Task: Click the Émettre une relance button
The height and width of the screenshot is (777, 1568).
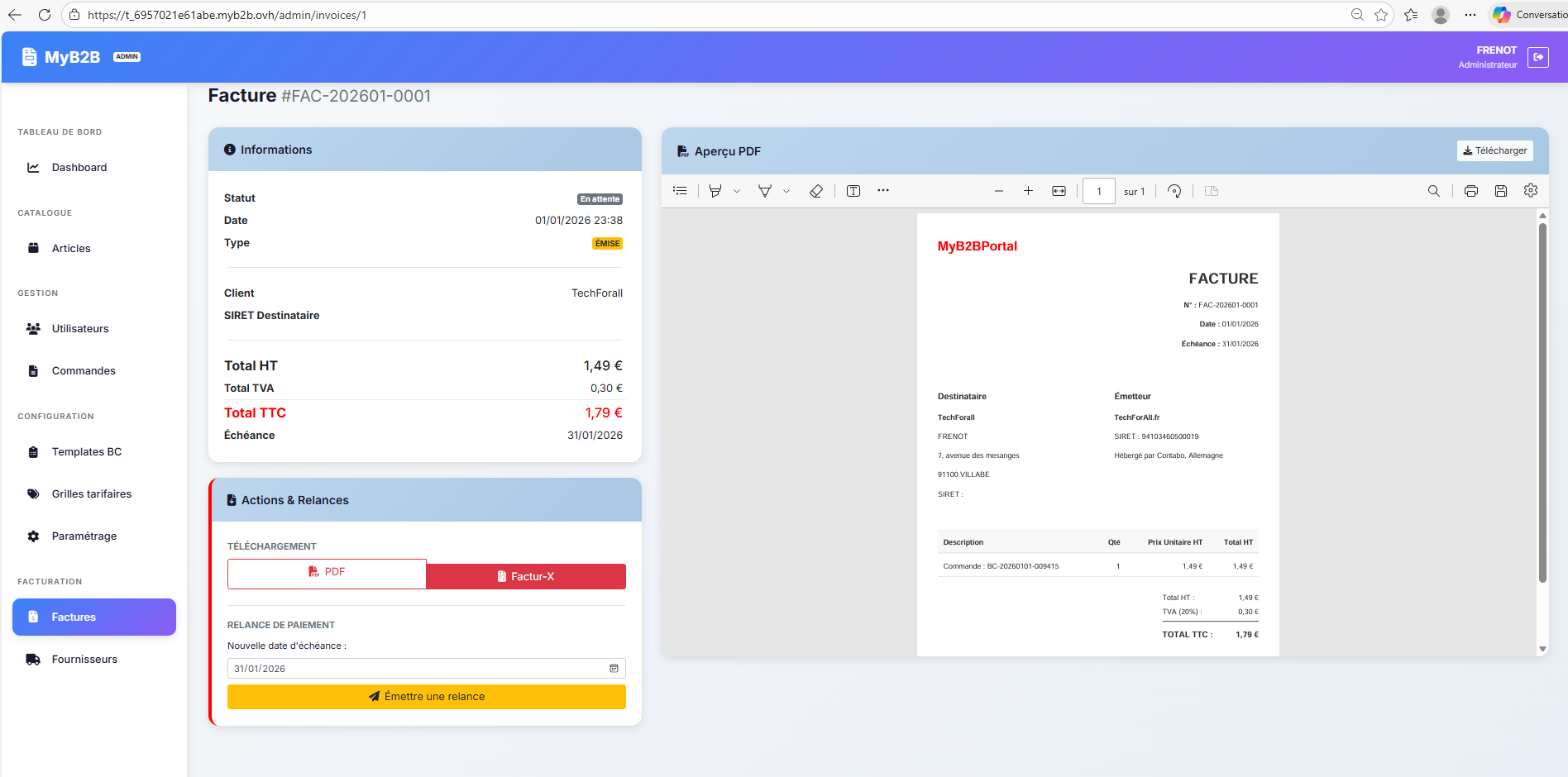Action: (x=427, y=697)
